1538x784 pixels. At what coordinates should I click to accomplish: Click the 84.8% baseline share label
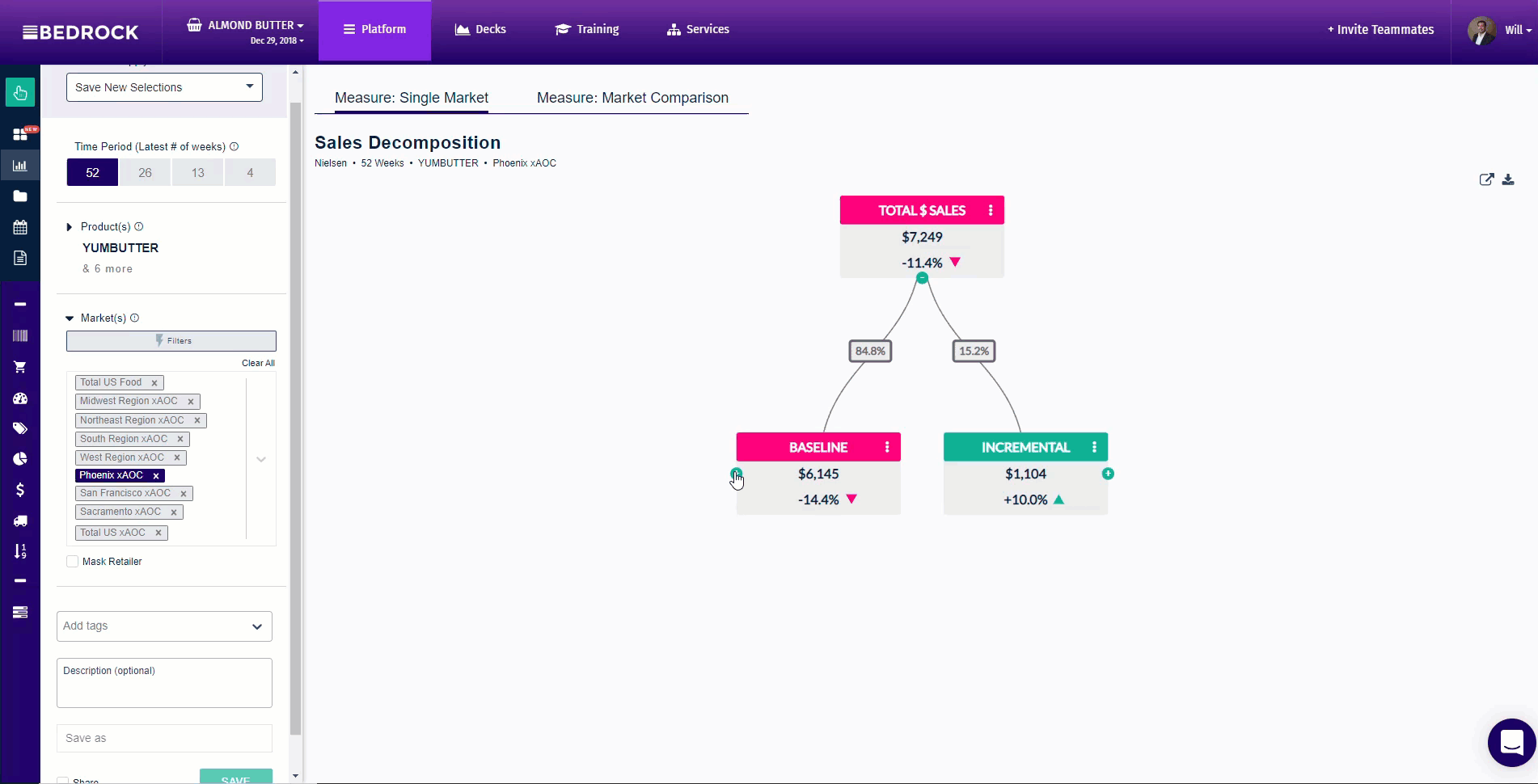click(870, 352)
